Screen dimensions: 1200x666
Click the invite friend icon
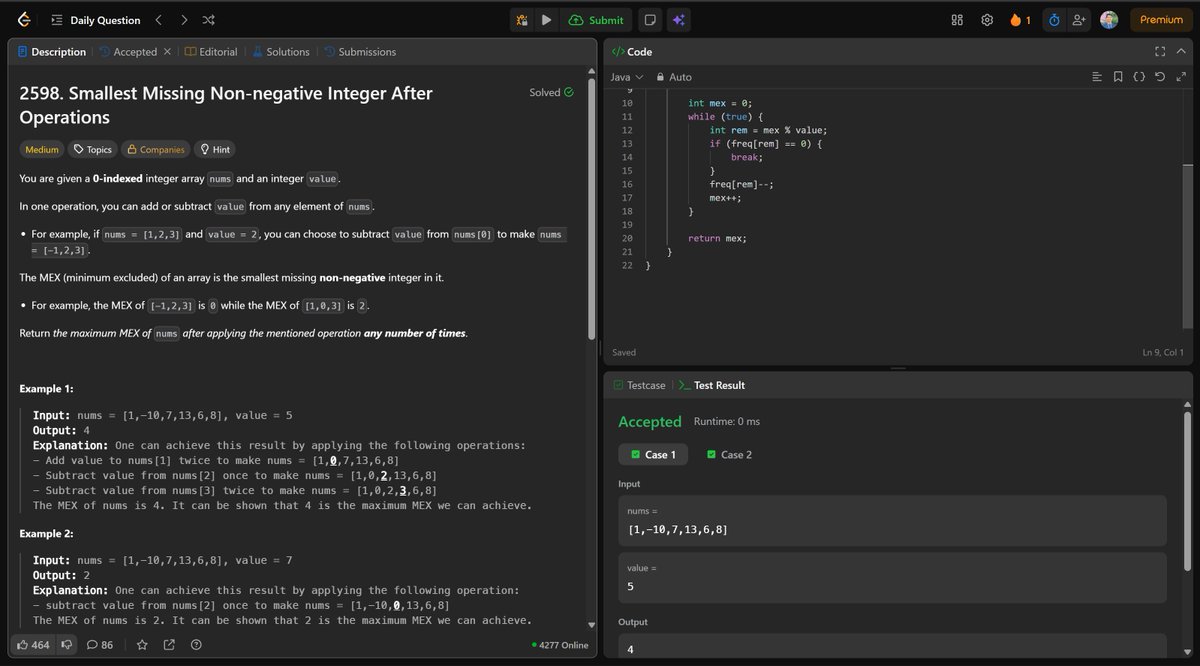pyautogui.click(x=1079, y=20)
